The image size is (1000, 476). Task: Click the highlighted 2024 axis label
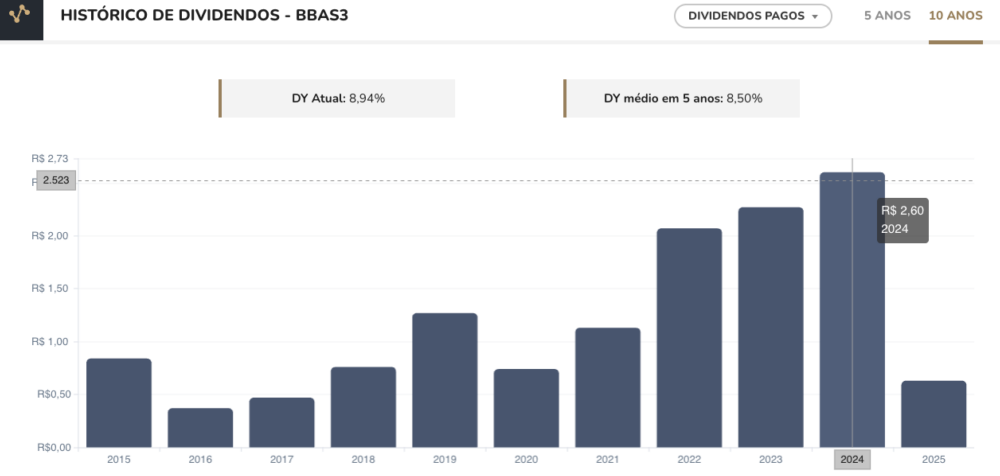pos(852,459)
